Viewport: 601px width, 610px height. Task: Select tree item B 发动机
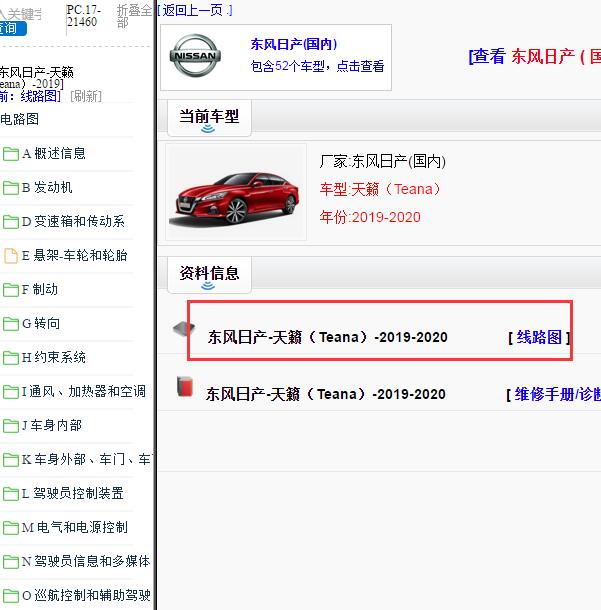click(x=47, y=188)
